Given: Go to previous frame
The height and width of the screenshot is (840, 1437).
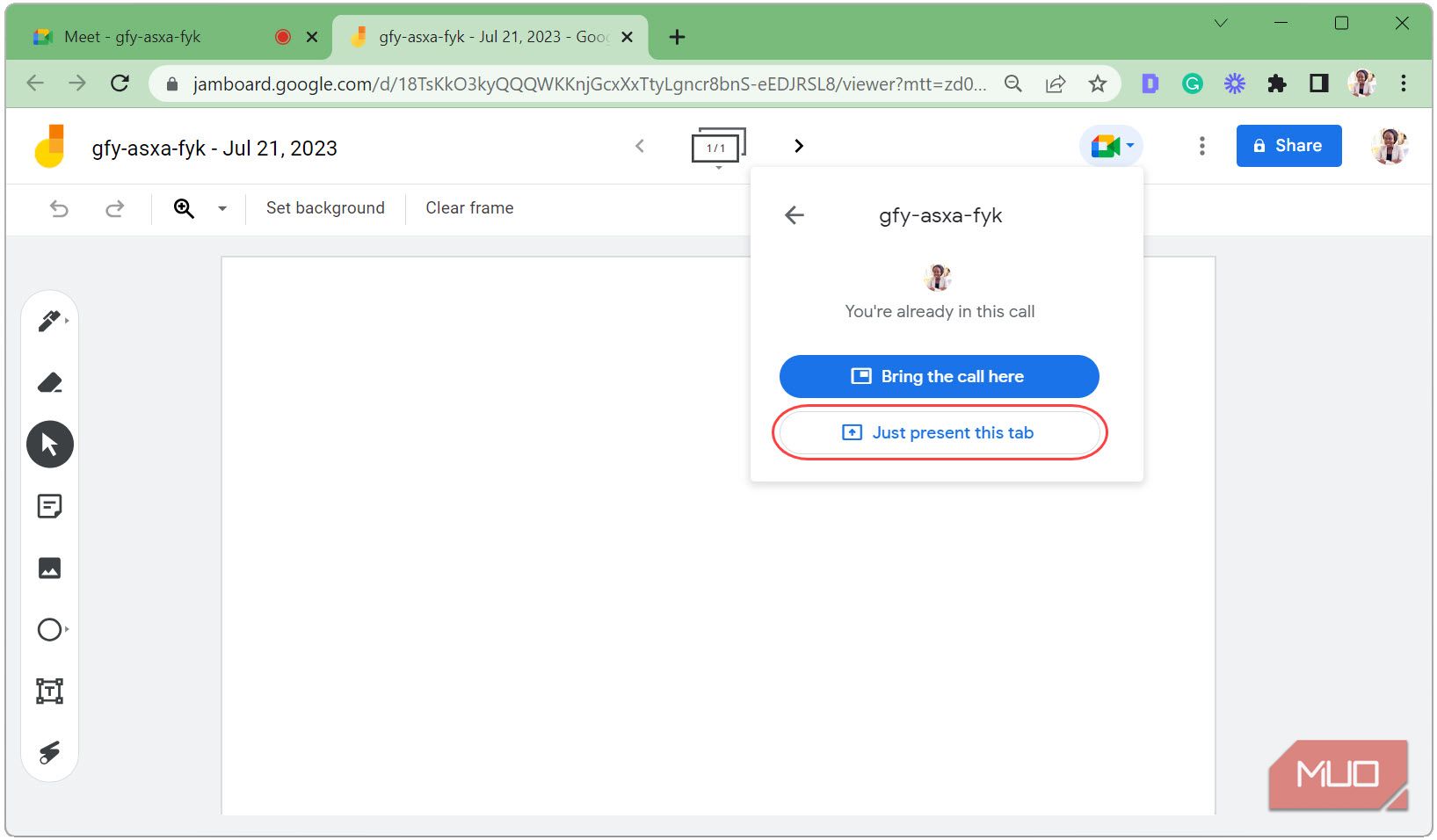Looking at the screenshot, I should click(x=640, y=146).
